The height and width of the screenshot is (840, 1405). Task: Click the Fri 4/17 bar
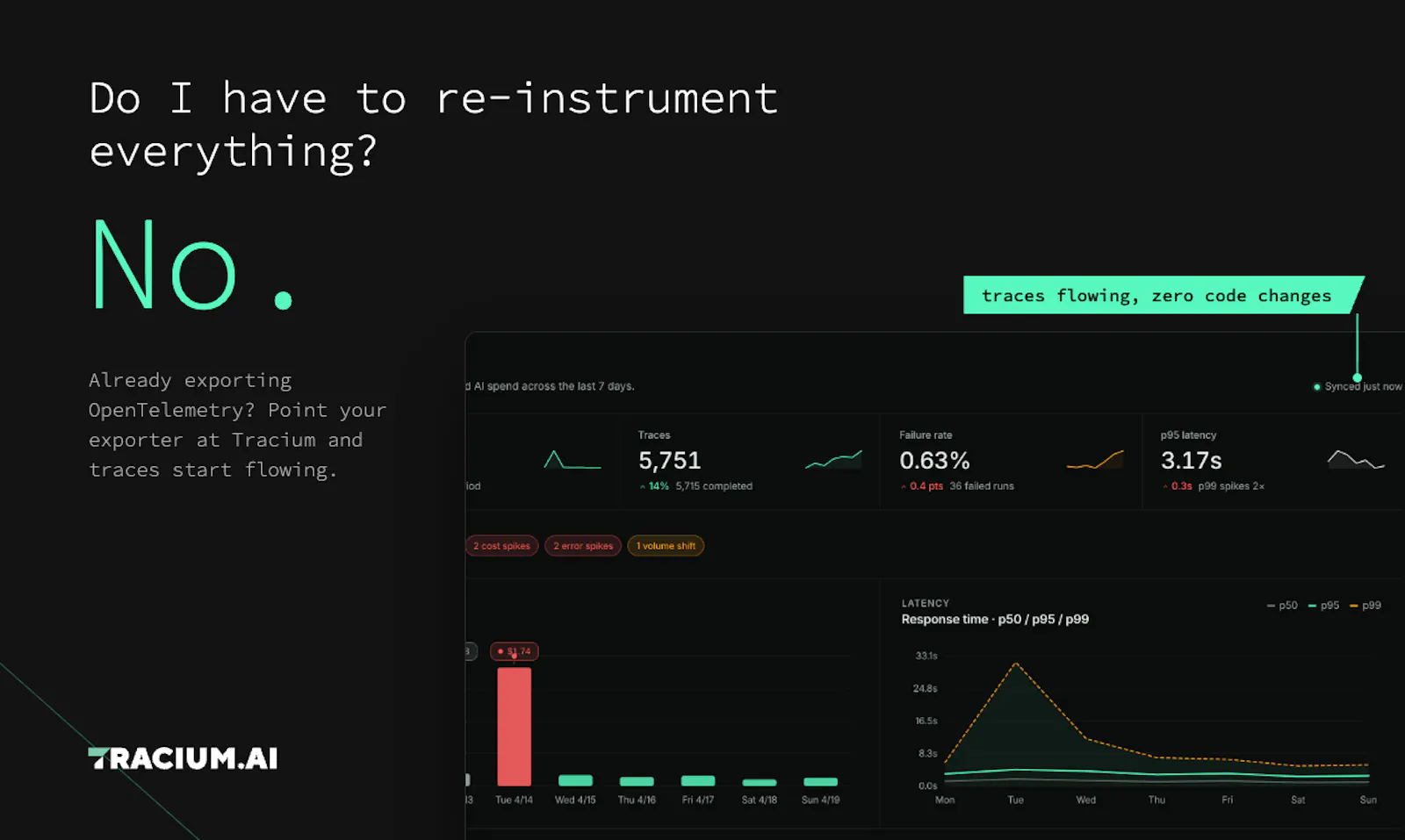pos(698,780)
